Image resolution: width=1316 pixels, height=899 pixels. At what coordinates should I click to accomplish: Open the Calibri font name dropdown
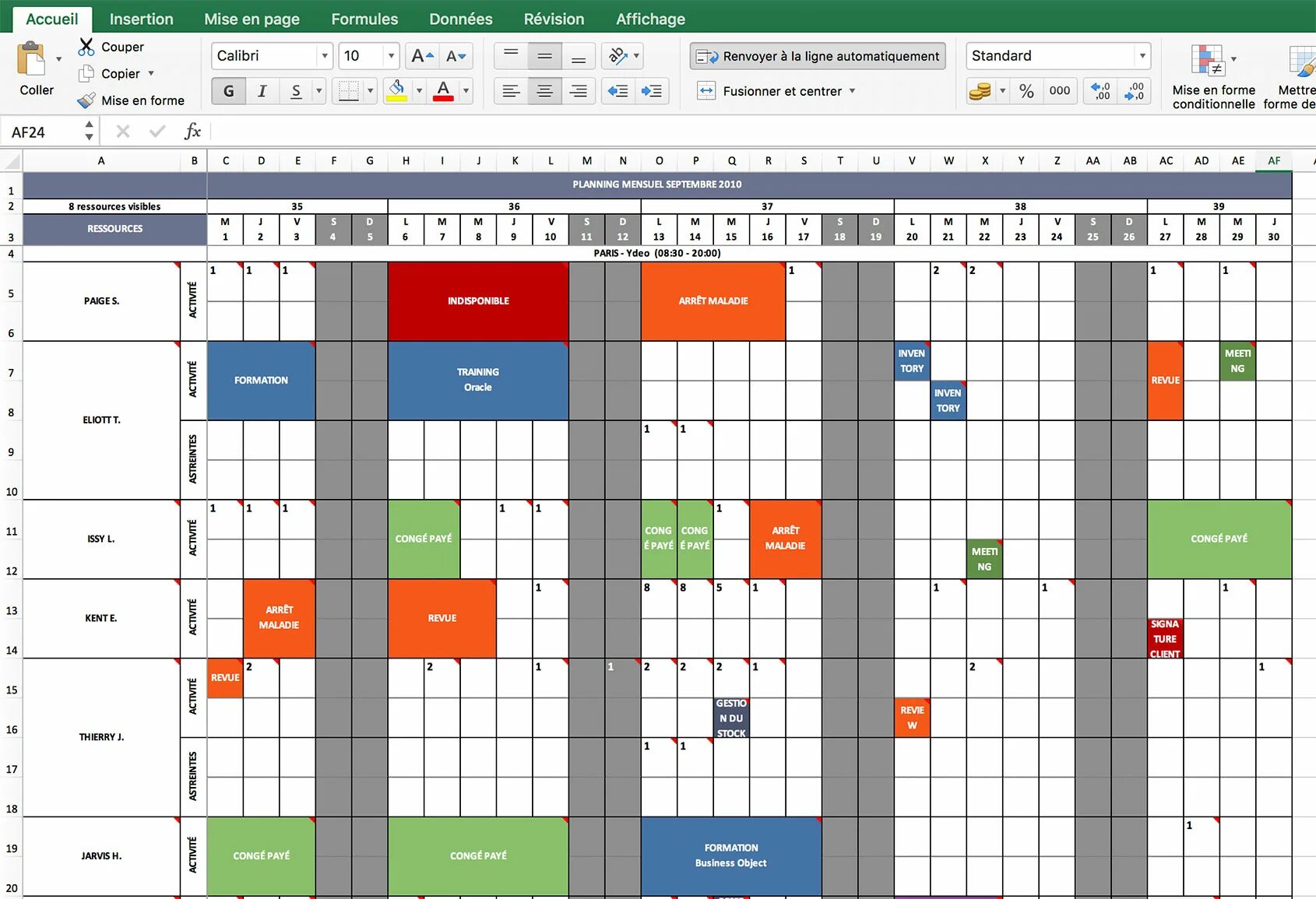[x=324, y=56]
